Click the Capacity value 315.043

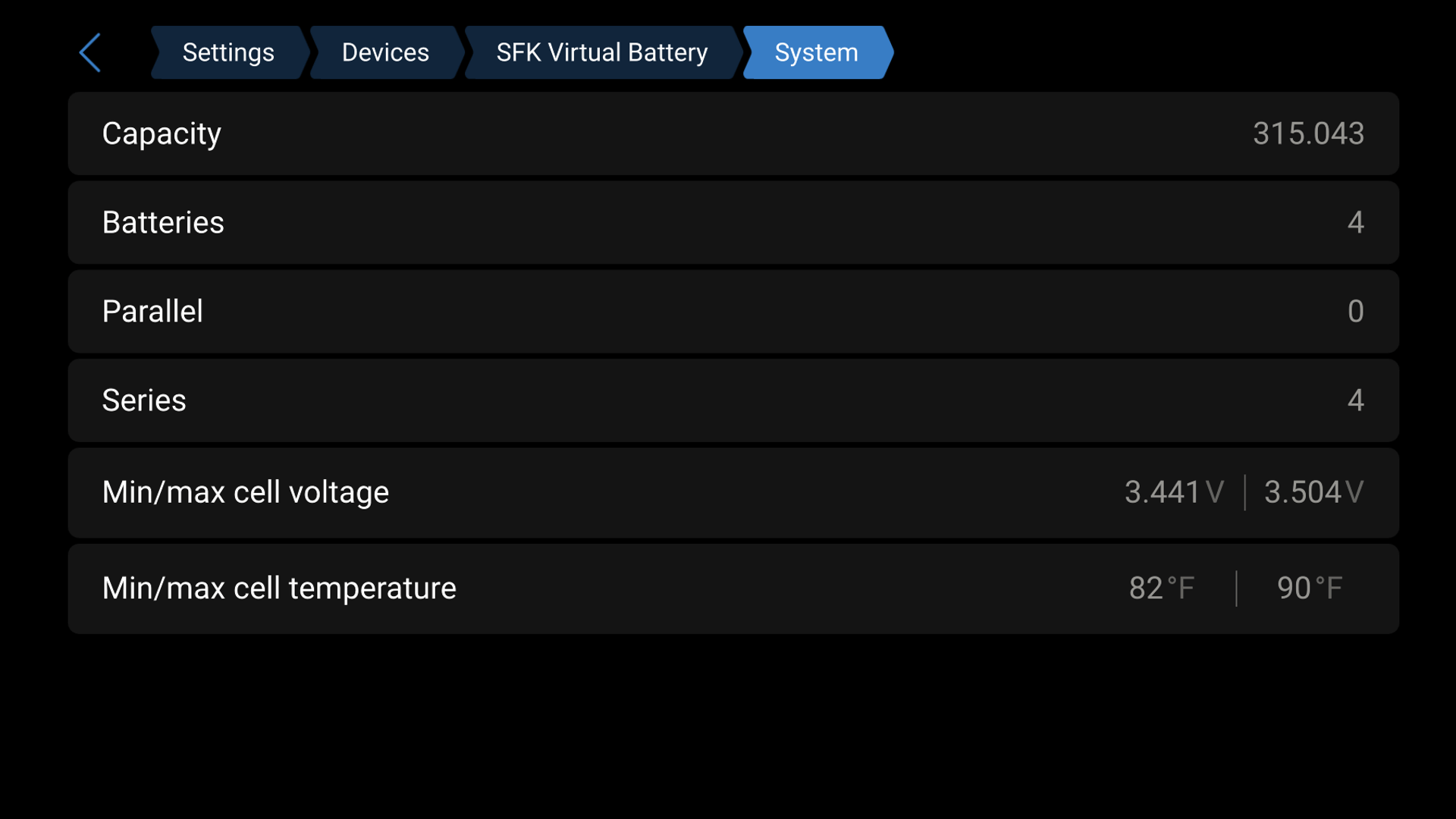pos(1307,133)
